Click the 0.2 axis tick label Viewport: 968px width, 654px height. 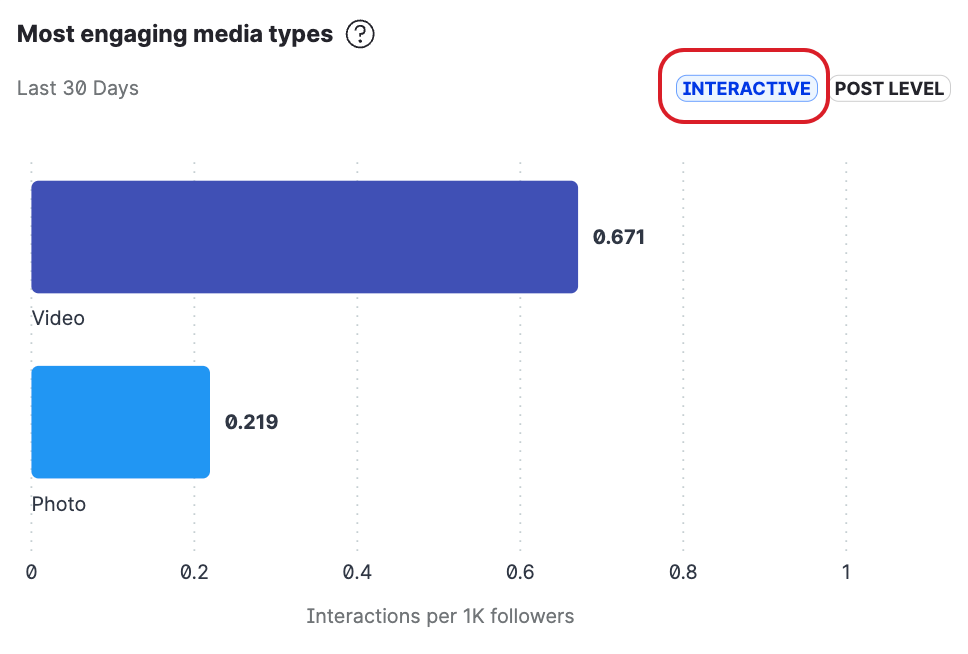(194, 573)
